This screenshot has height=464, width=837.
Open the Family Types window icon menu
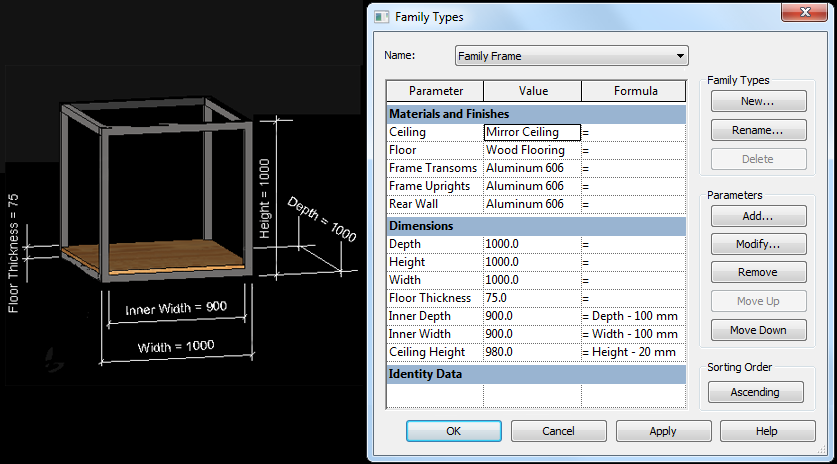[381, 17]
